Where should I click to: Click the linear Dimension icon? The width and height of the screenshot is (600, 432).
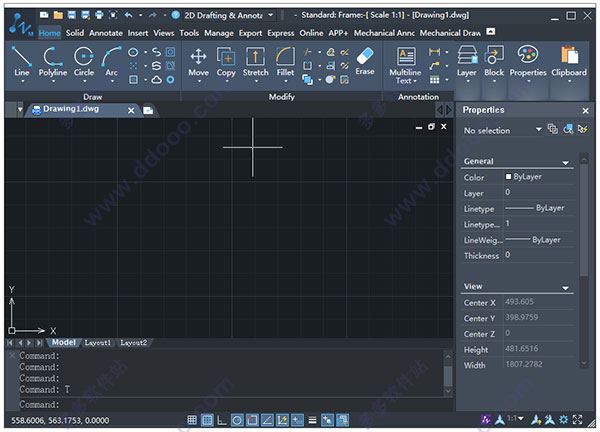(x=434, y=52)
